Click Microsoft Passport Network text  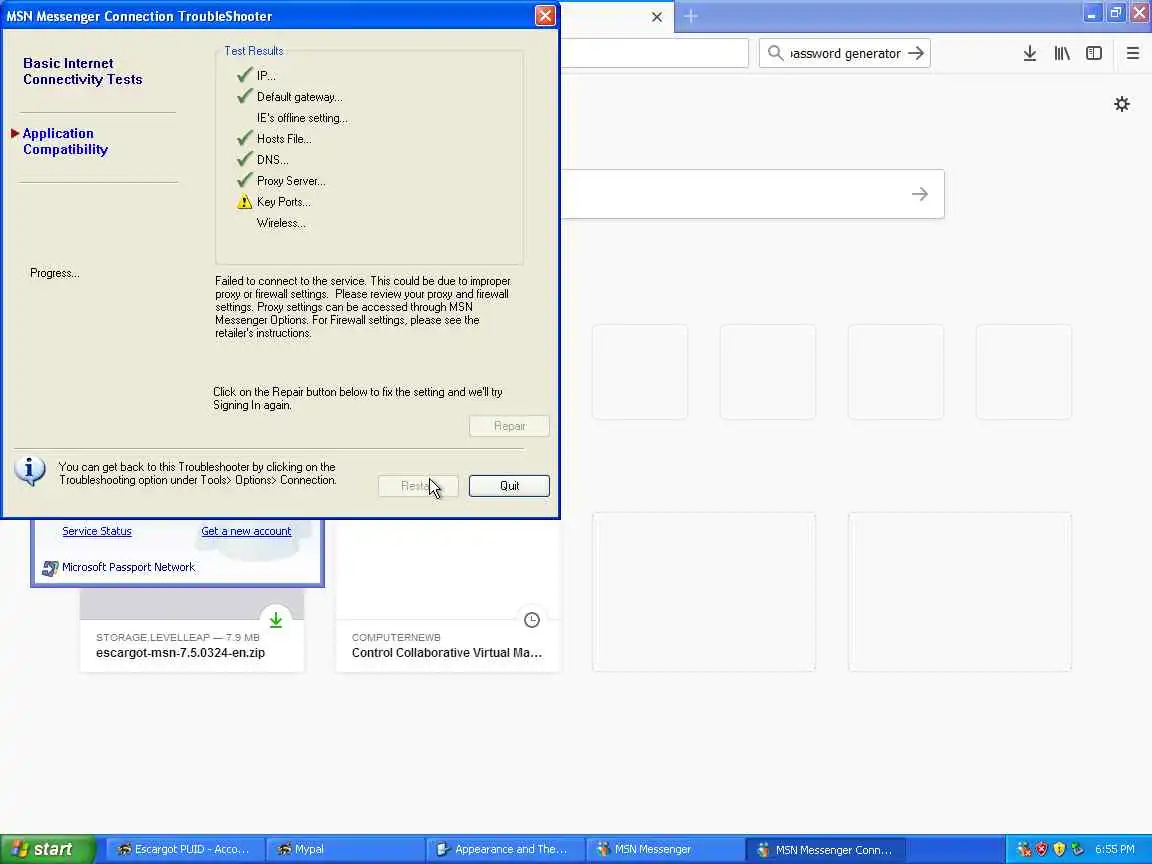tap(129, 567)
